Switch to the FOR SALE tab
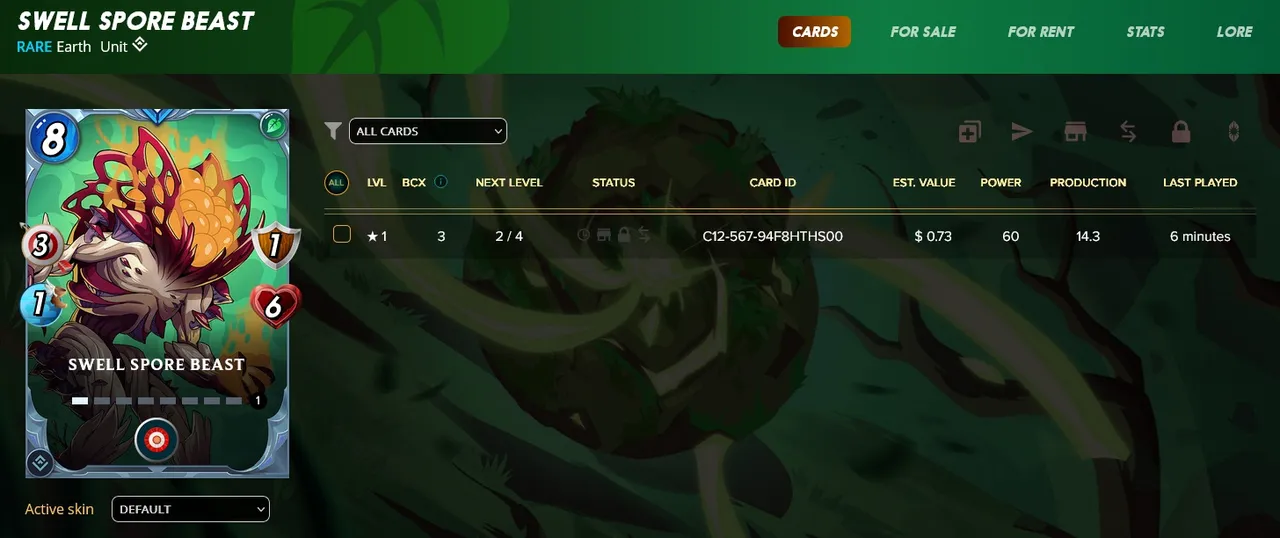The width and height of the screenshot is (1280, 538). (x=923, y=32)
